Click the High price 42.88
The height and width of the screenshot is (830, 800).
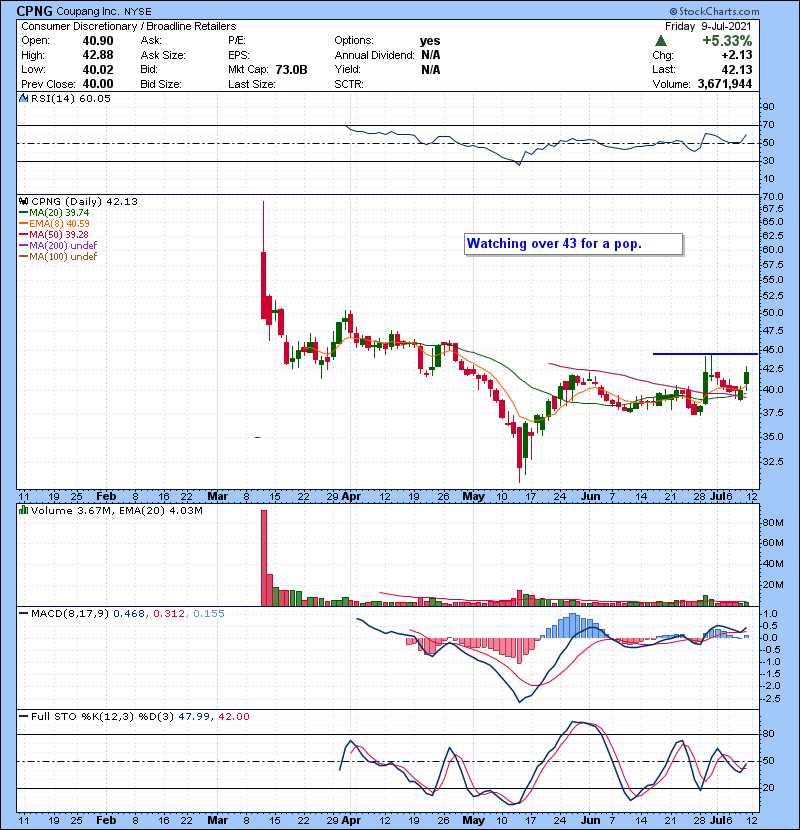point(98,55)
